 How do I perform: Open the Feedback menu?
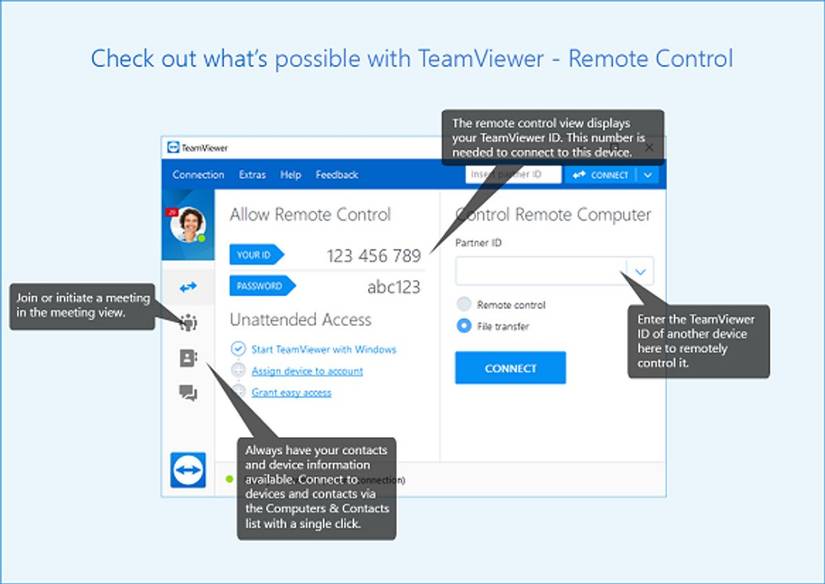[x=337, y=174]
